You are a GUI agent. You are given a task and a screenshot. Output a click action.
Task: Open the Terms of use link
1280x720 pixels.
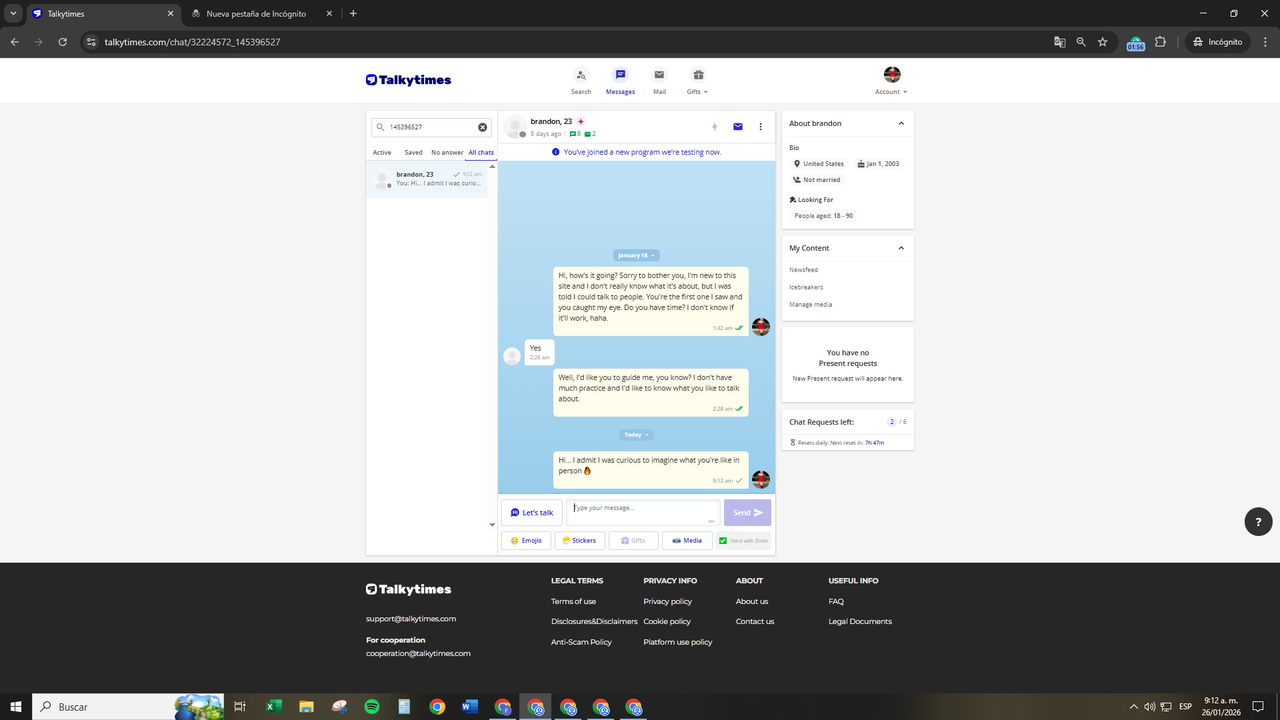tap(573, 602)
